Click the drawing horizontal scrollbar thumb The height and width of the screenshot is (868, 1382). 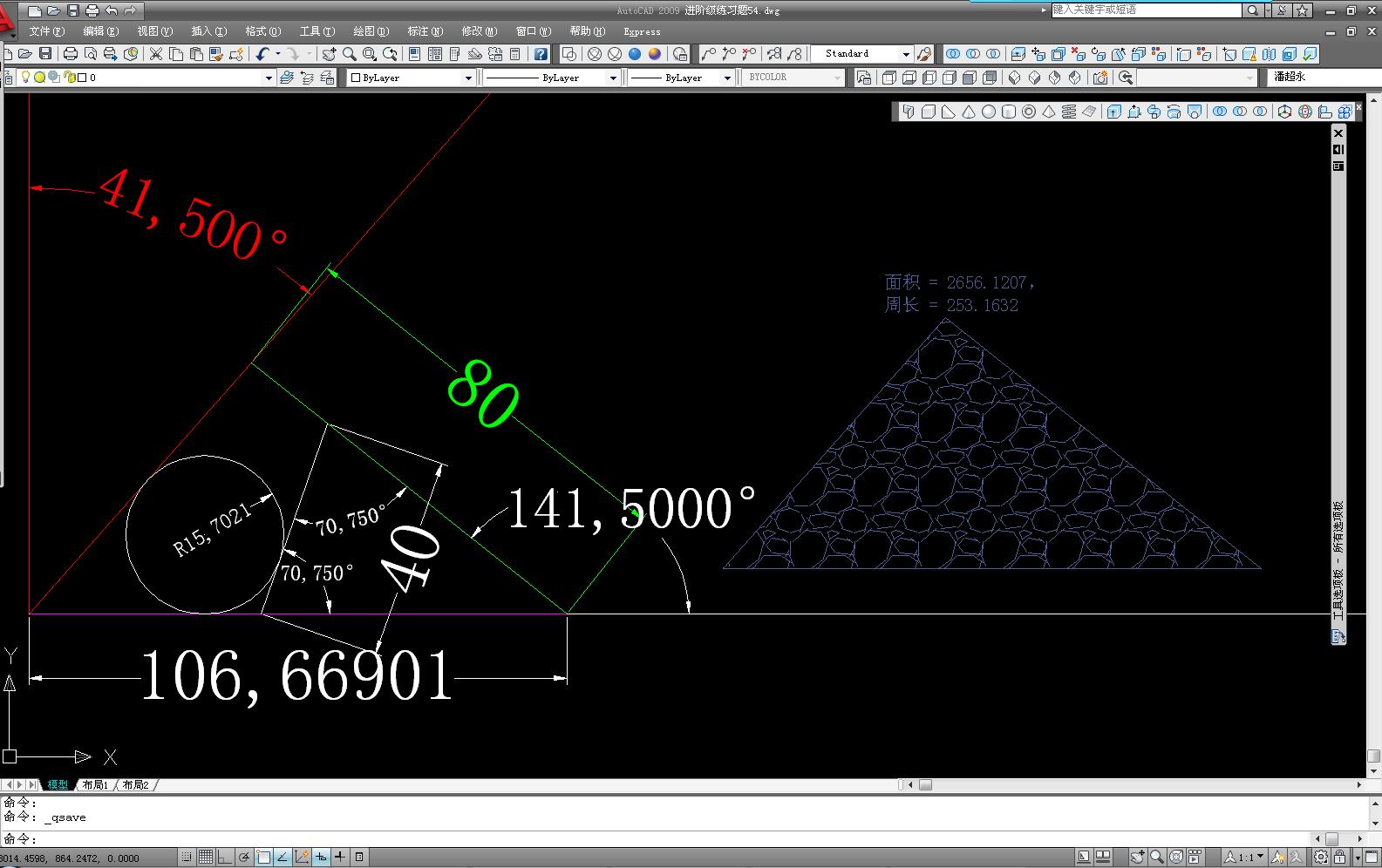tap(926, 785)
